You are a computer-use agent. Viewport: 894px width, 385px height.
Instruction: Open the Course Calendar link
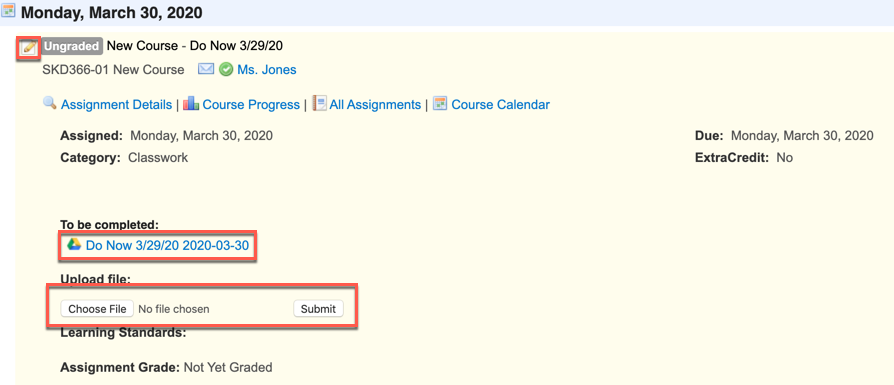click(501, 105)
